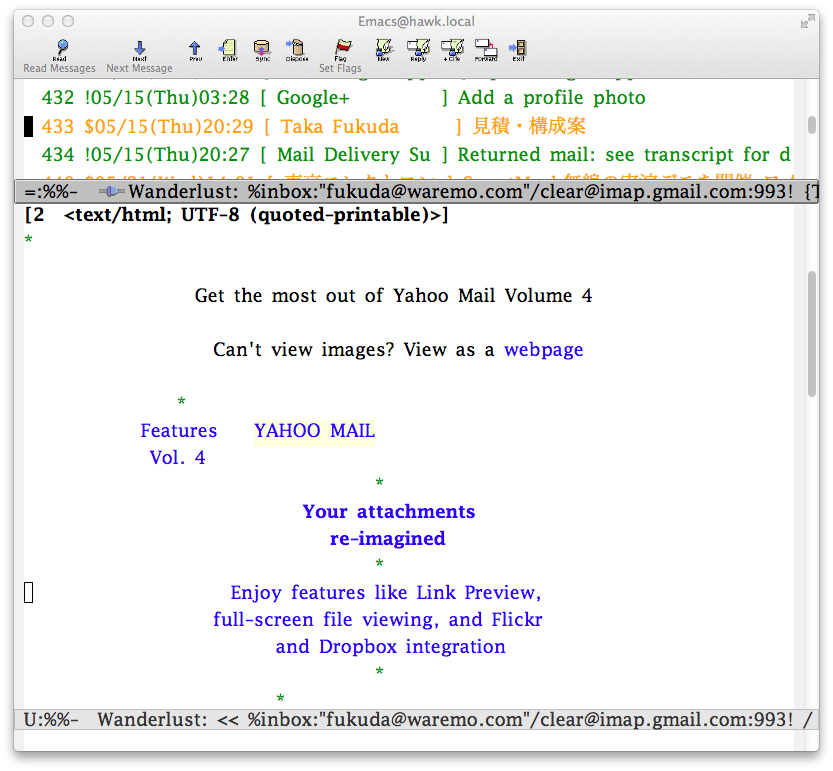Viewport: 833px width, 771px height.
Task: Click the bottom message buffer mode line
Action: 416,719
